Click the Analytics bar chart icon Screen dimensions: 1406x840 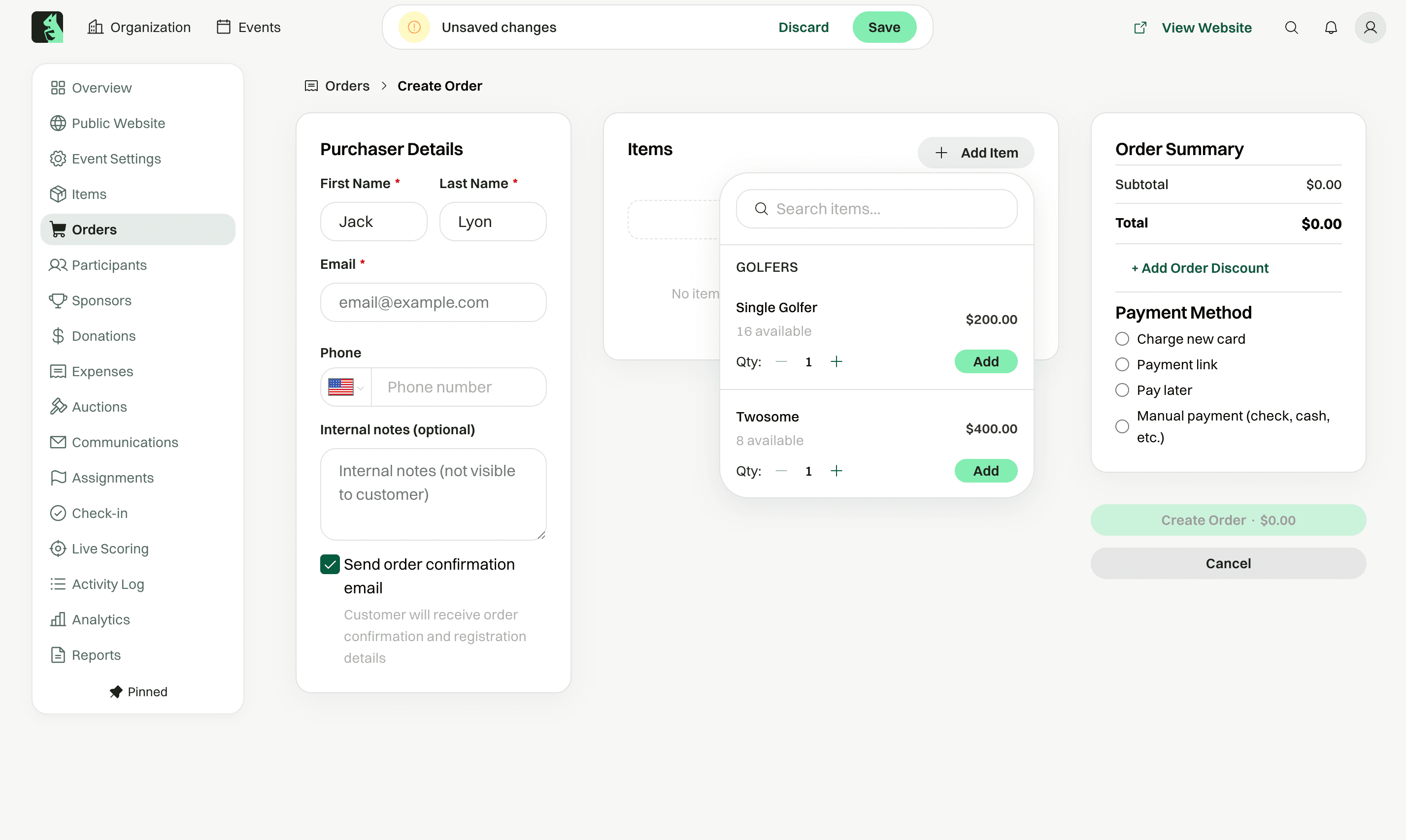(x=58, y=620)
